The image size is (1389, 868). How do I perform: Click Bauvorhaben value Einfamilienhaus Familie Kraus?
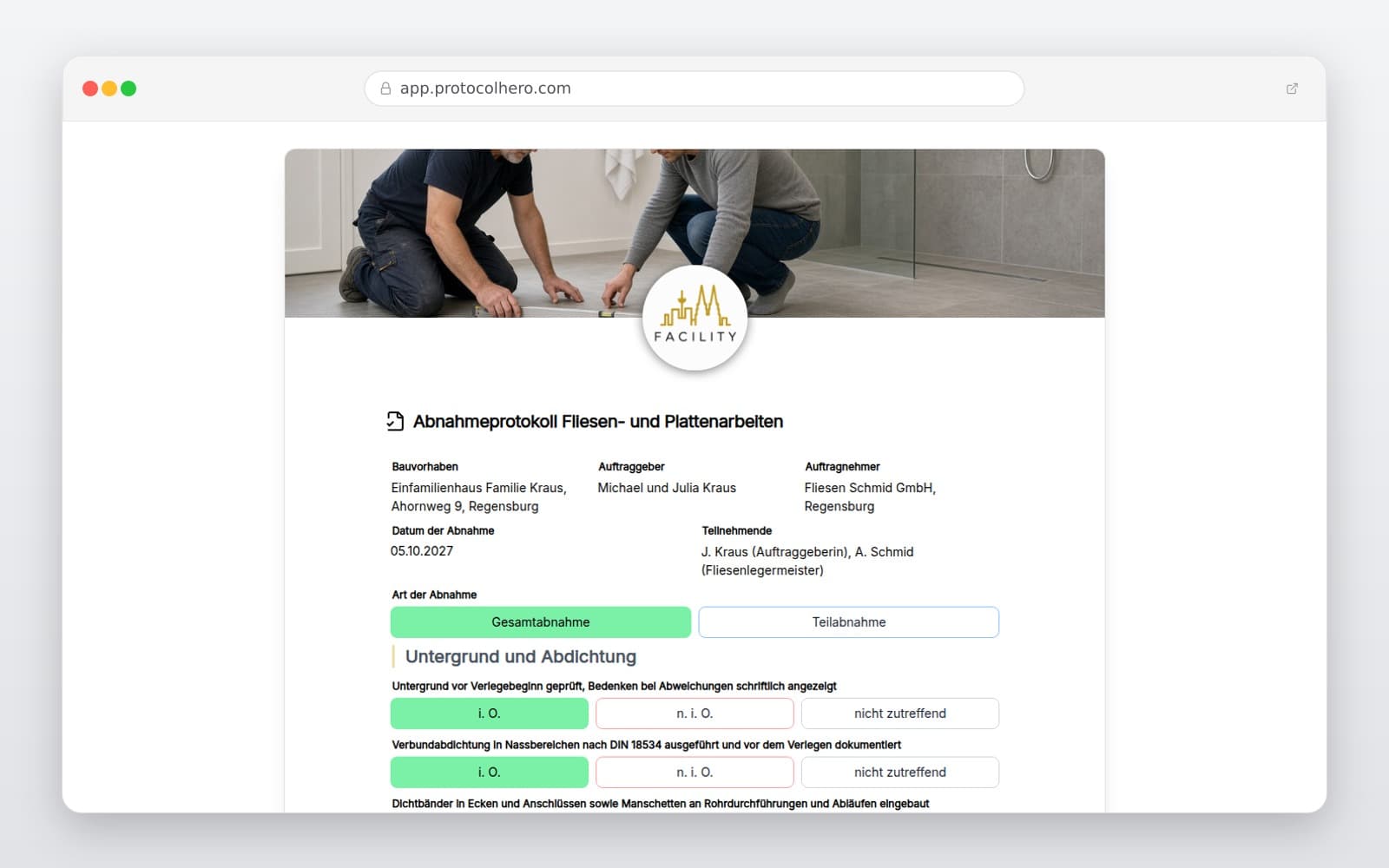pyautogui.click(x=478, y=497)
